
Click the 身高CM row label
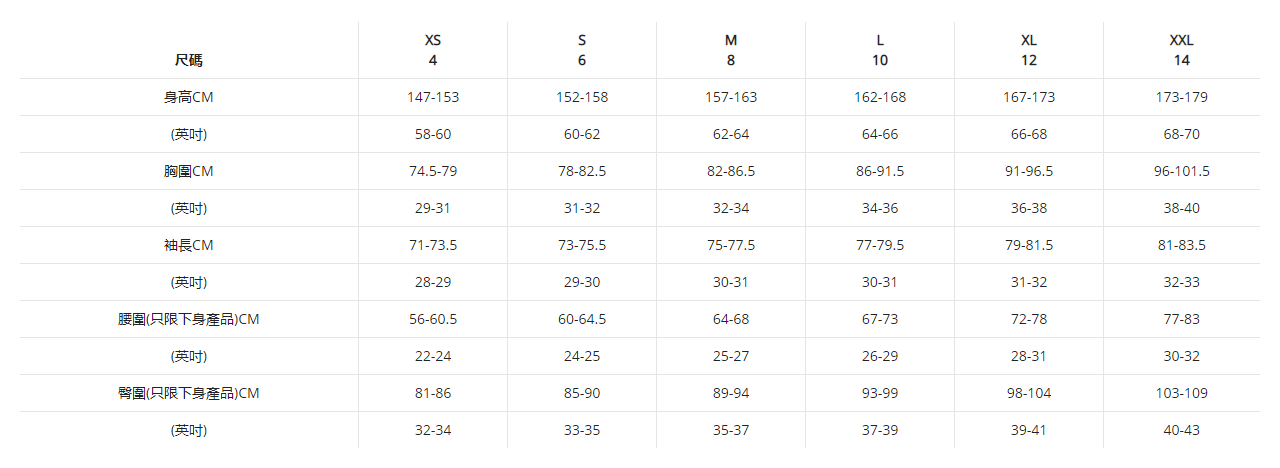pos(188,97)
